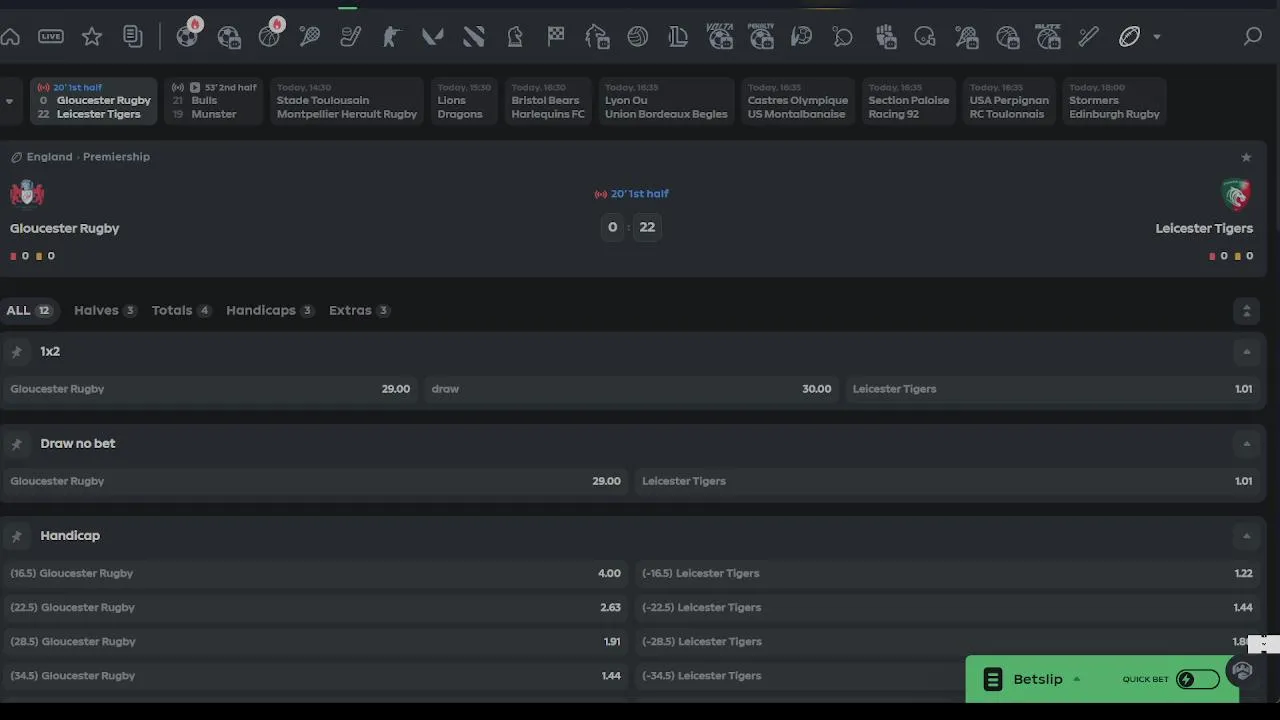This screenshot has width=1280, height=720.
Task: Select the Volta football icon
Action: [720, 37]
